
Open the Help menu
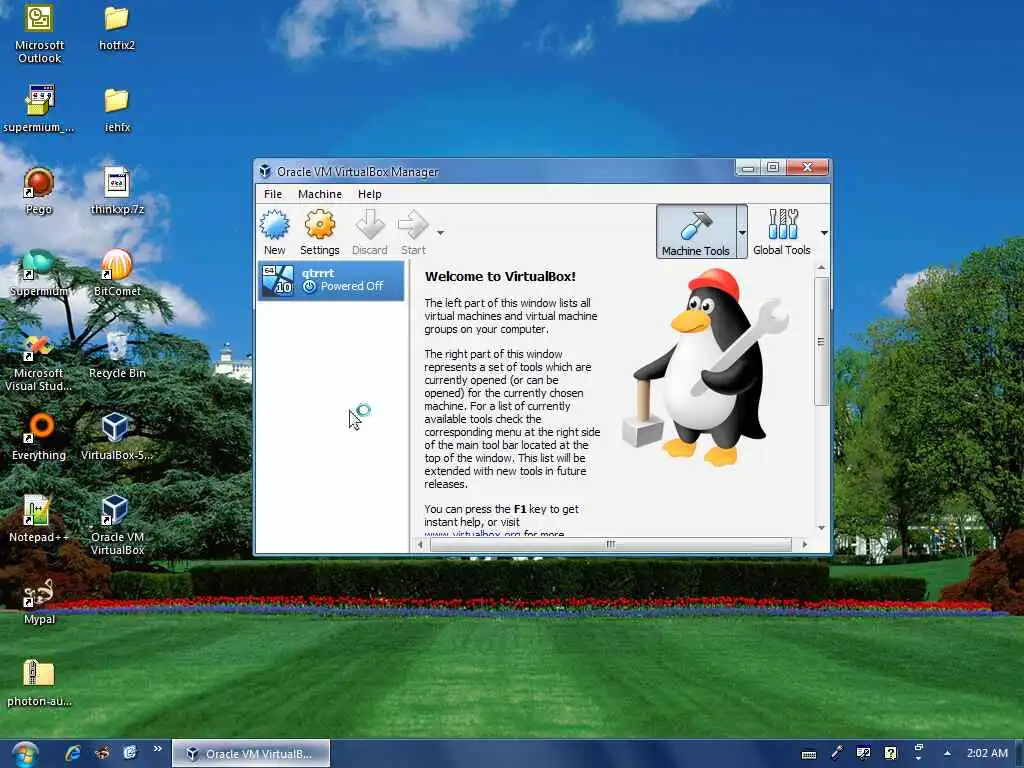coord(370,194)
